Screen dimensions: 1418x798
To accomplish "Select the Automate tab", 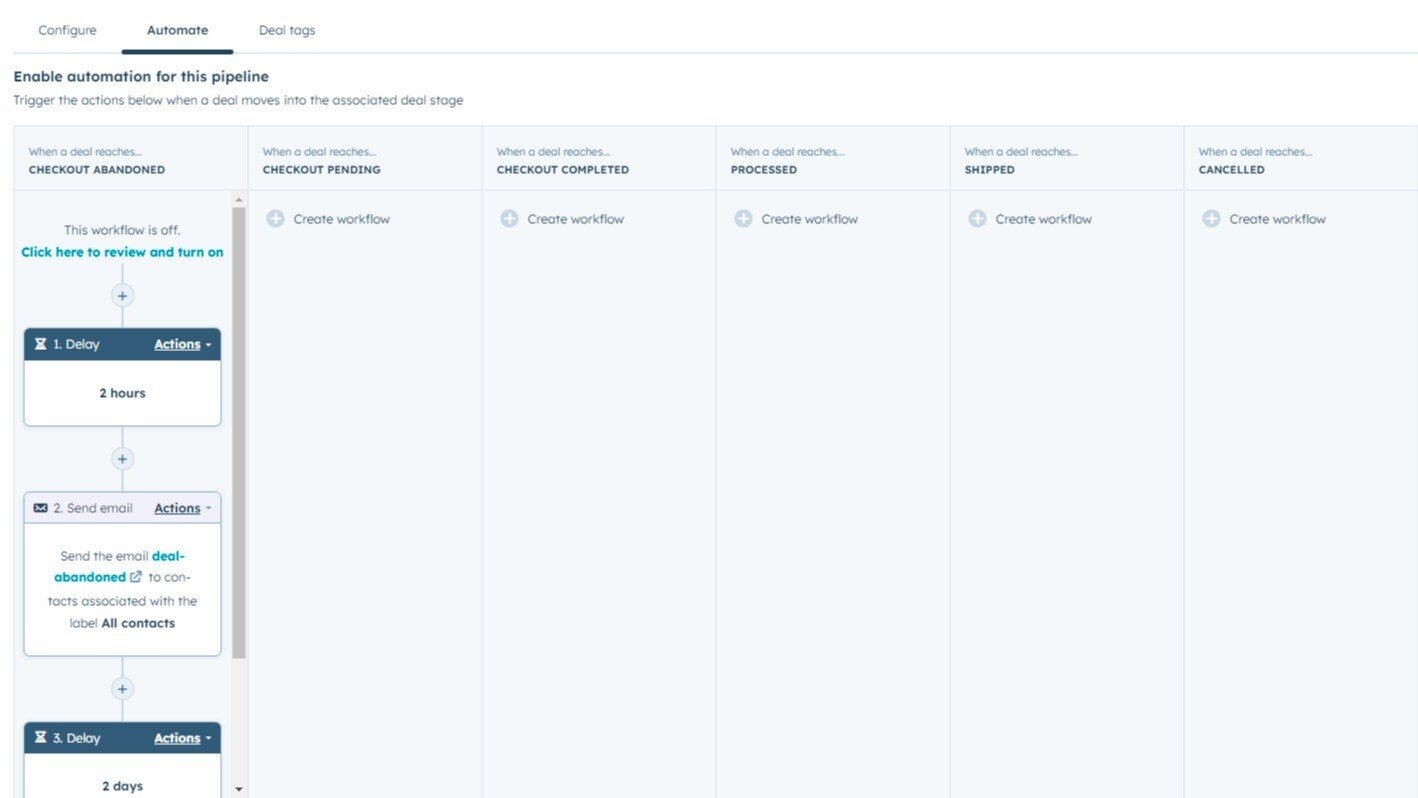I will click(x=177, y=30).
